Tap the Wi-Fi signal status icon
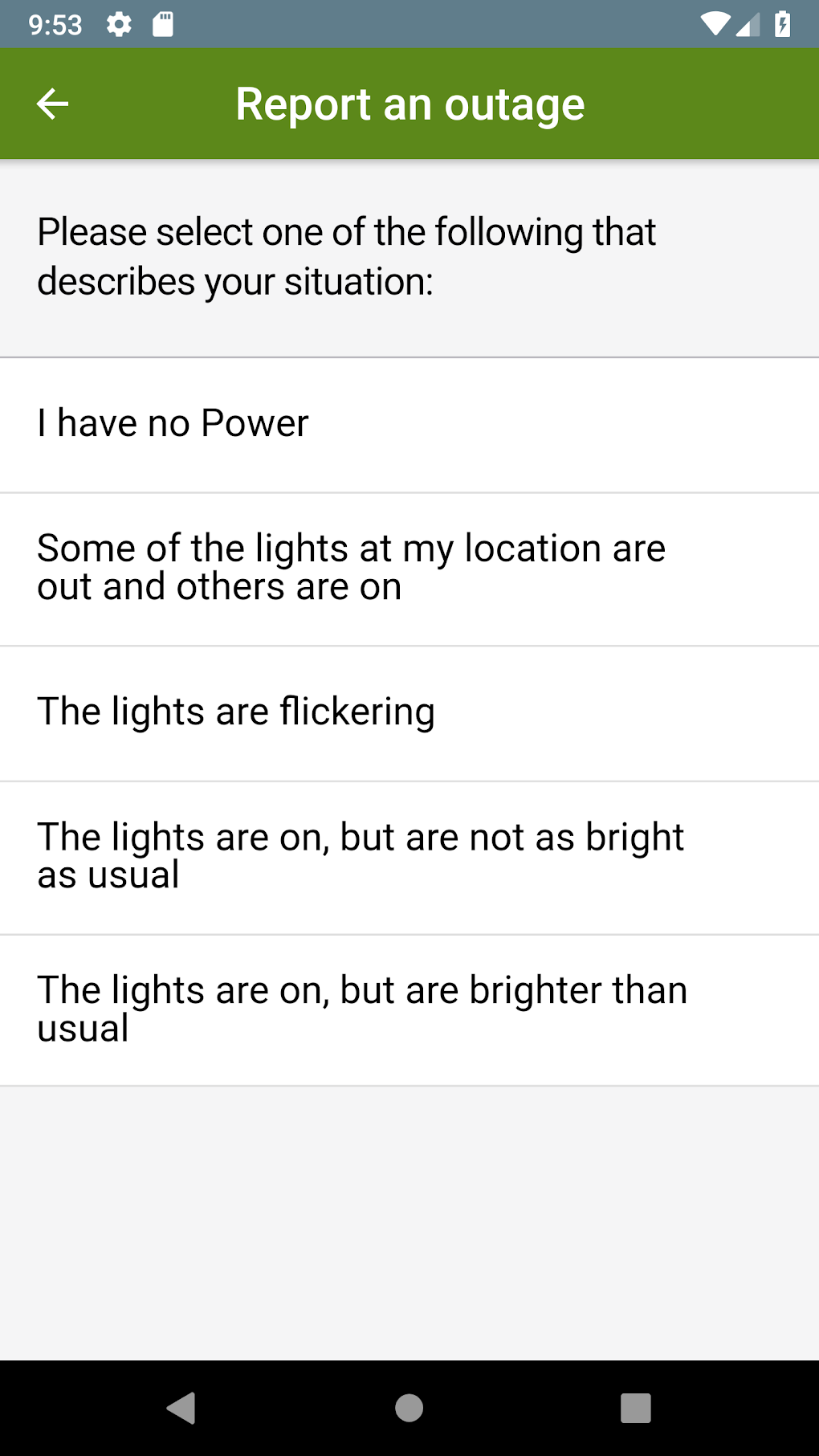The width and height of the screenshot is (819, 1456). tap(714, 25)
